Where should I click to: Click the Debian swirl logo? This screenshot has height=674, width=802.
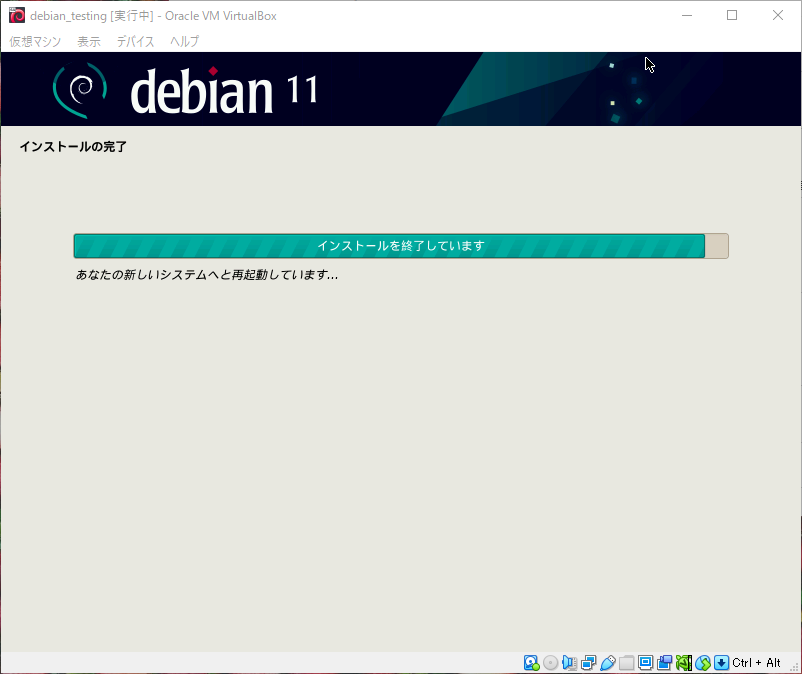pos(80,90)
